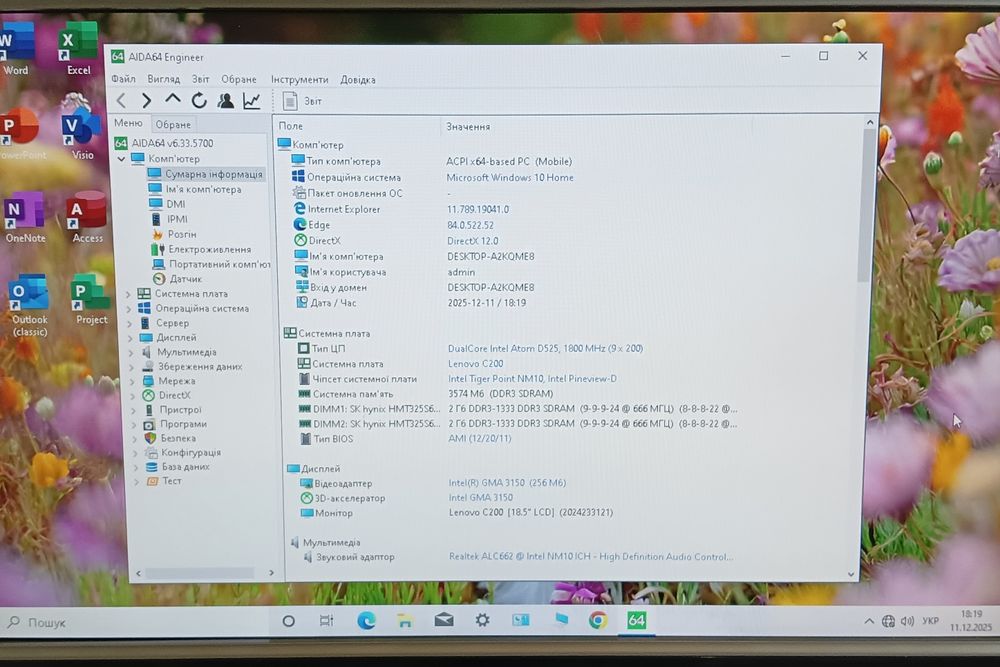This screenshot has height=667, width=1000.
Task: Expand the Мережа tree node
Action: (133, 381)
